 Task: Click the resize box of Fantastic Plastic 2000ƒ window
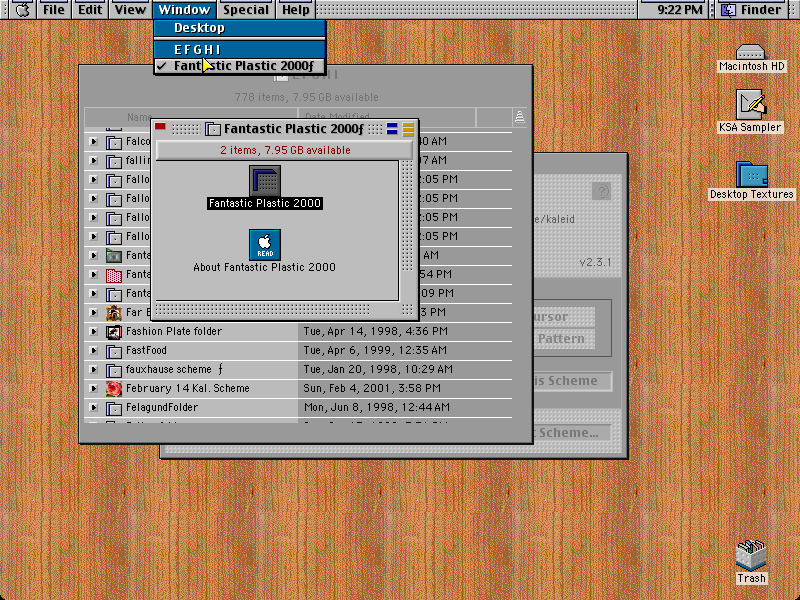(x=407, y=309)
